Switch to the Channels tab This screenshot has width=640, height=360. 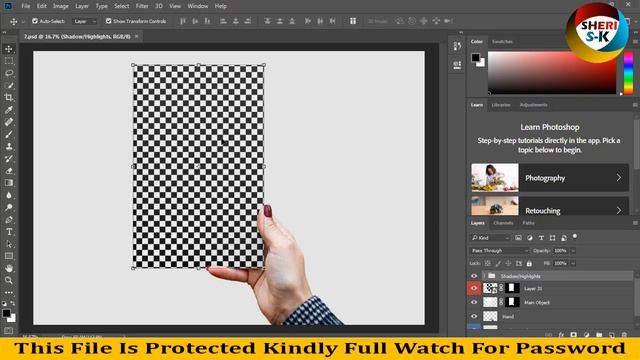pyautogui.click(x=503, y=223)
